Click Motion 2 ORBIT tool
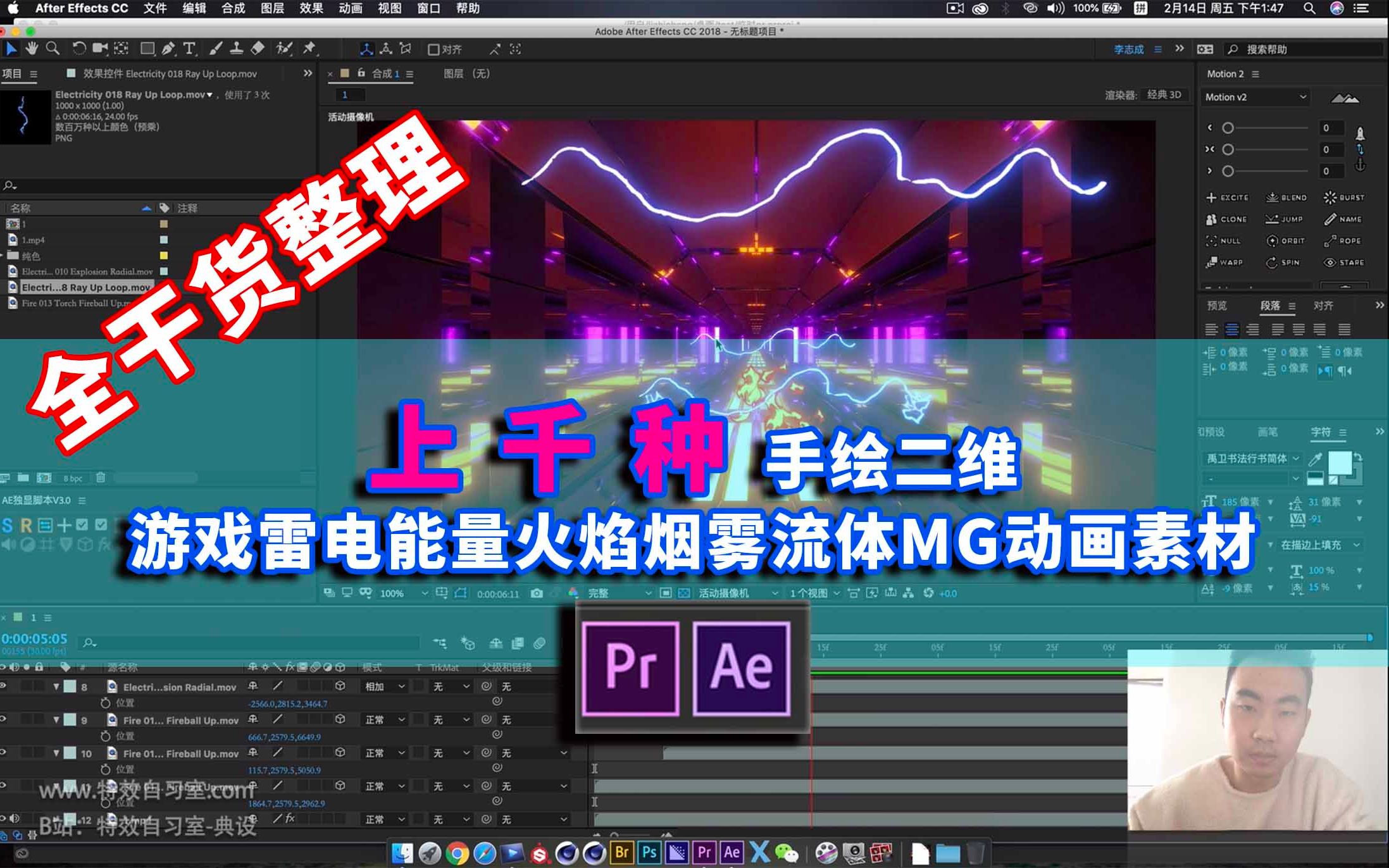The height and width of the screenshot is (868, 1389). 1285,240
